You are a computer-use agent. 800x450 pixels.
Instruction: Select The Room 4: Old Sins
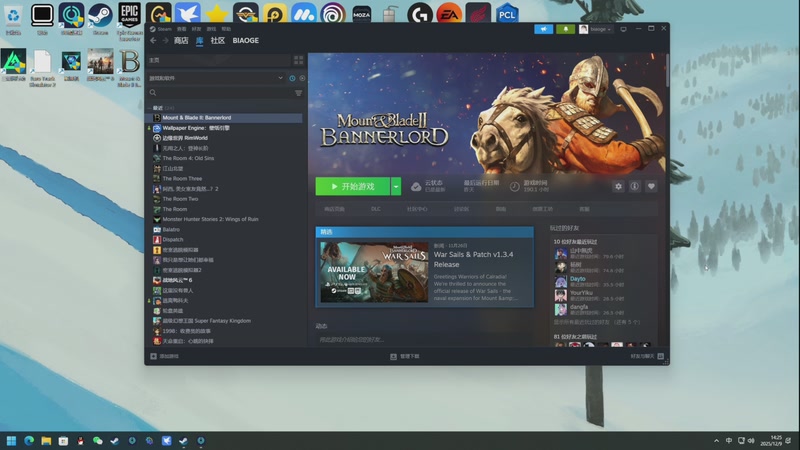tap(224, 158)
